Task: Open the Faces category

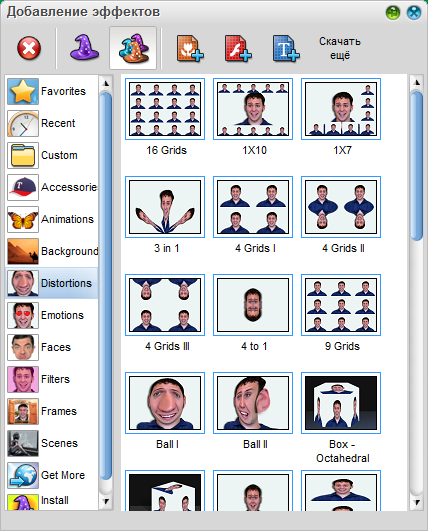Action: click(x=52, y=347)
